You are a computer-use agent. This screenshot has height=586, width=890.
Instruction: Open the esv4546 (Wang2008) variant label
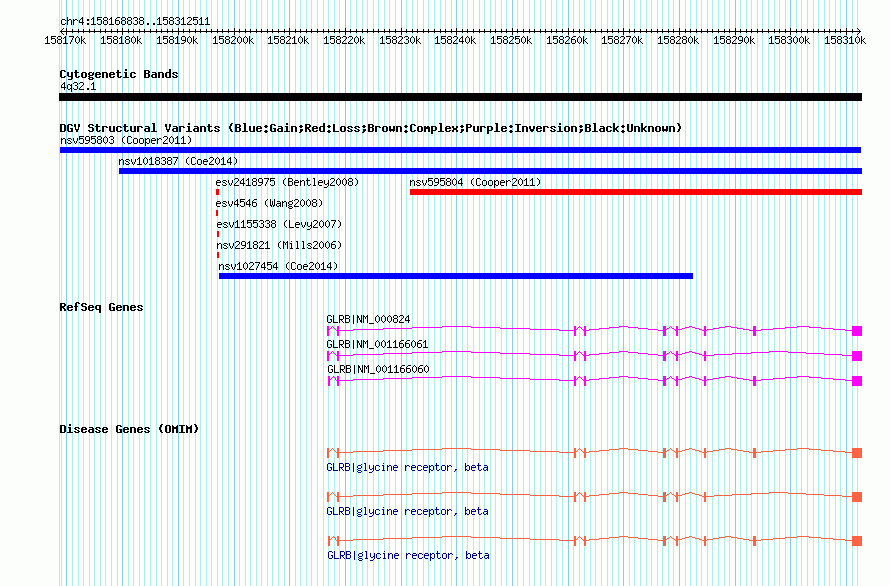[269, 203]
